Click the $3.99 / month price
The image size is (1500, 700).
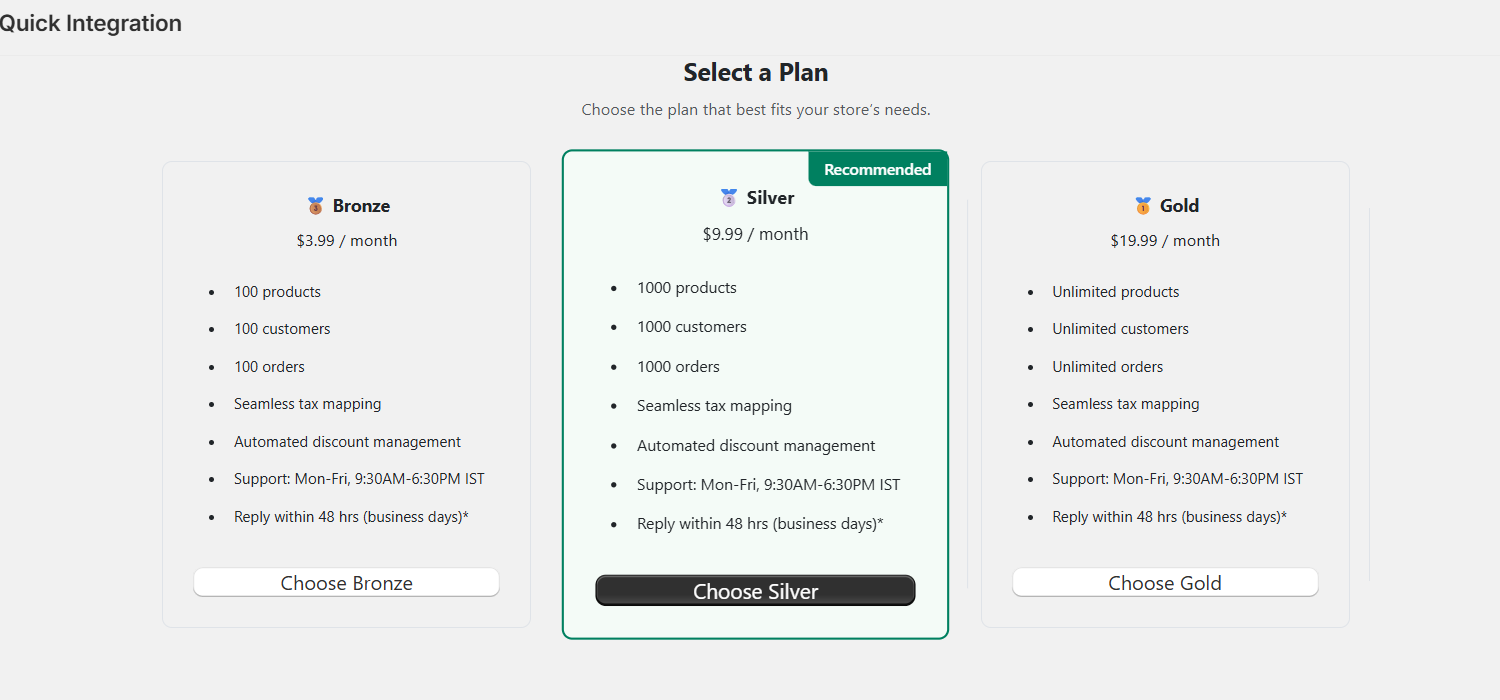point(347,241)
